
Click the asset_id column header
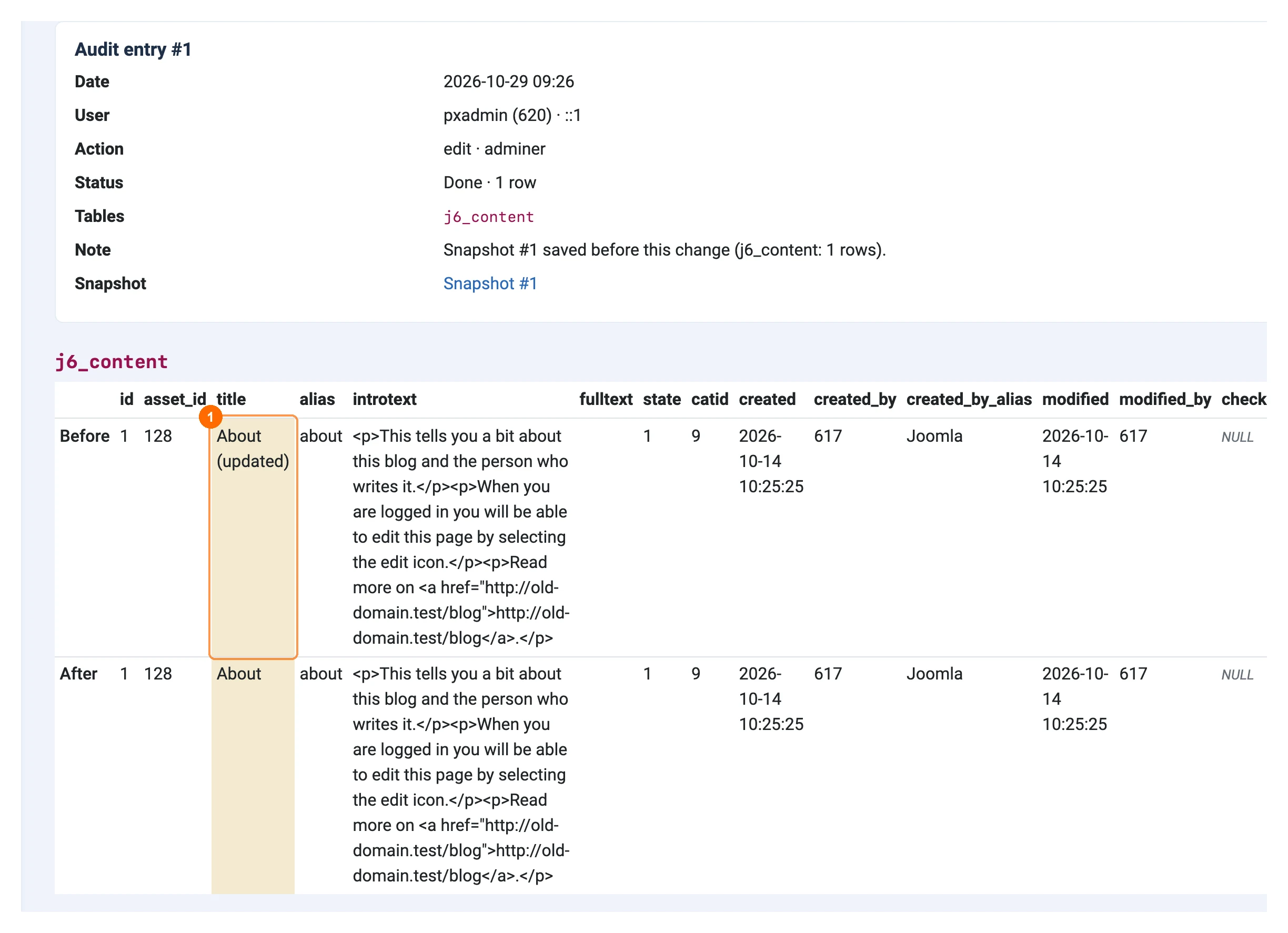175,399
